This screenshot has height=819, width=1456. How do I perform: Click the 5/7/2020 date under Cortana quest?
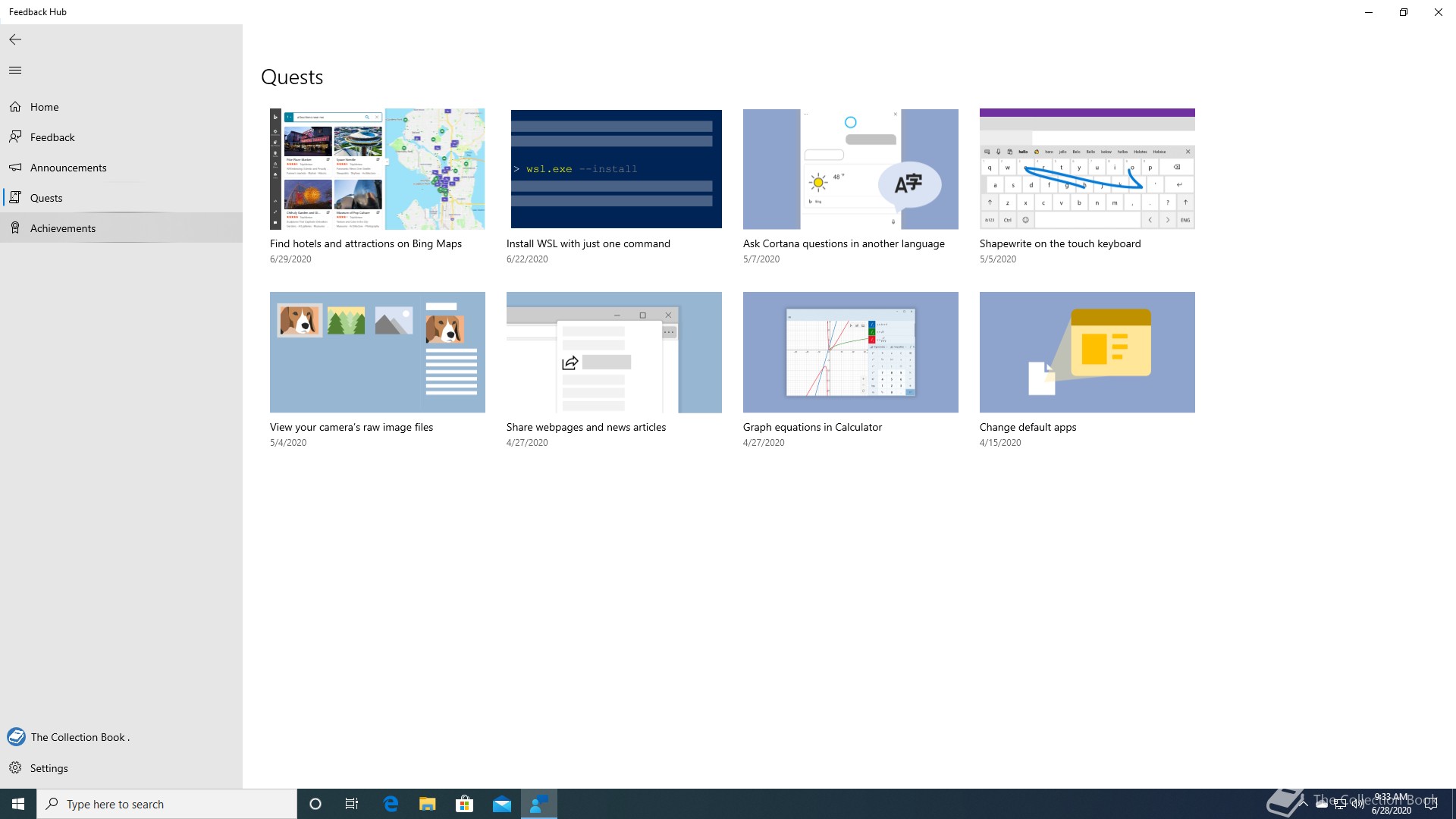(761, 259)
